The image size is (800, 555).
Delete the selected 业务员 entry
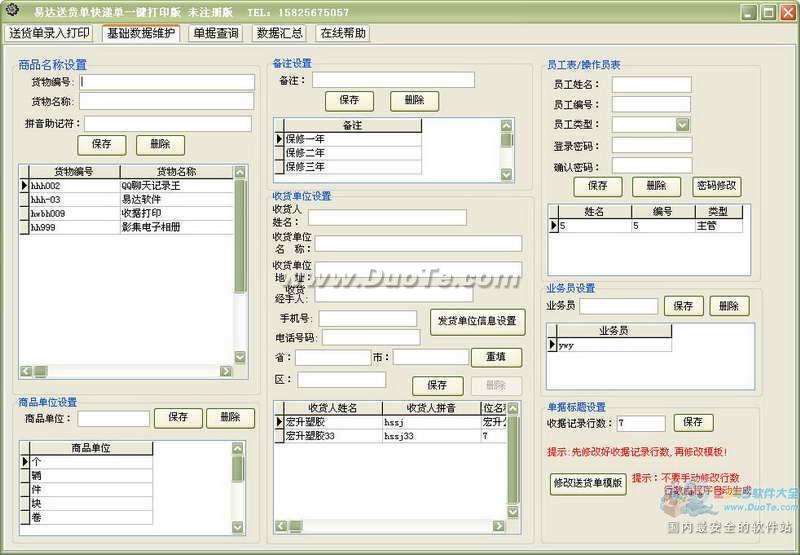tap(729, 306)
